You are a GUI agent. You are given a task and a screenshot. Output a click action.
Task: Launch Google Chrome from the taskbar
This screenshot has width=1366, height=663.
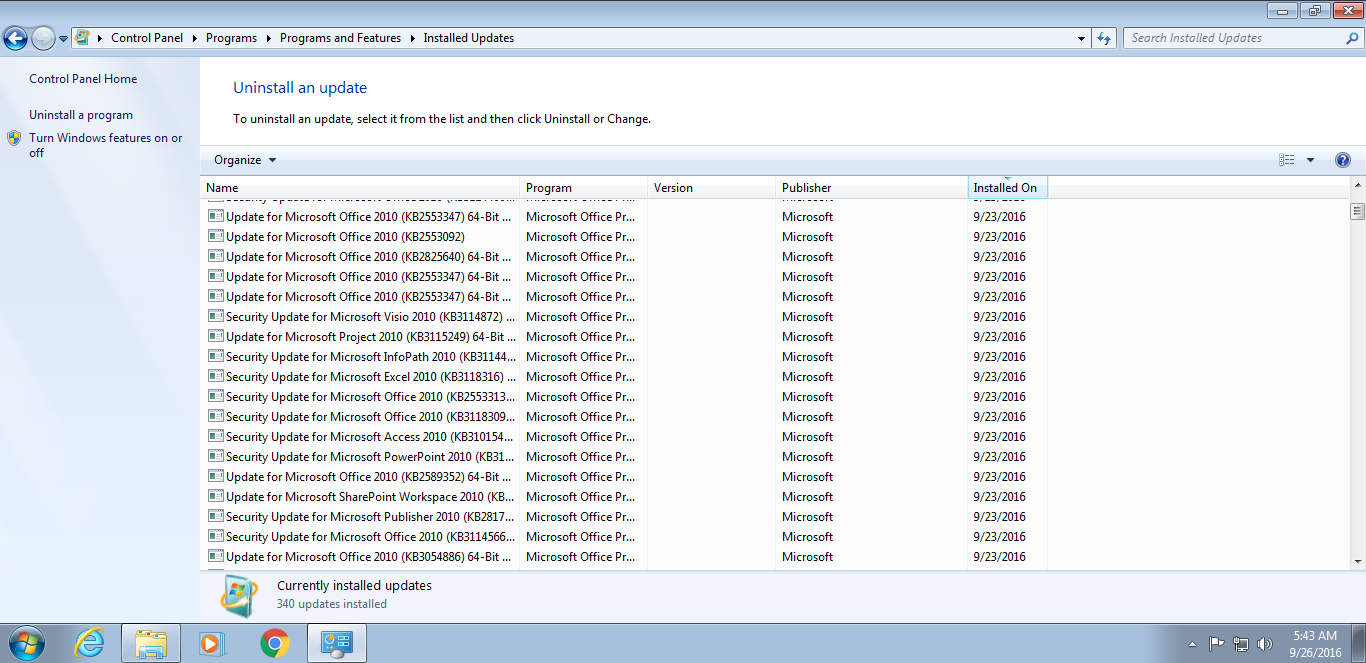[274, 643]
